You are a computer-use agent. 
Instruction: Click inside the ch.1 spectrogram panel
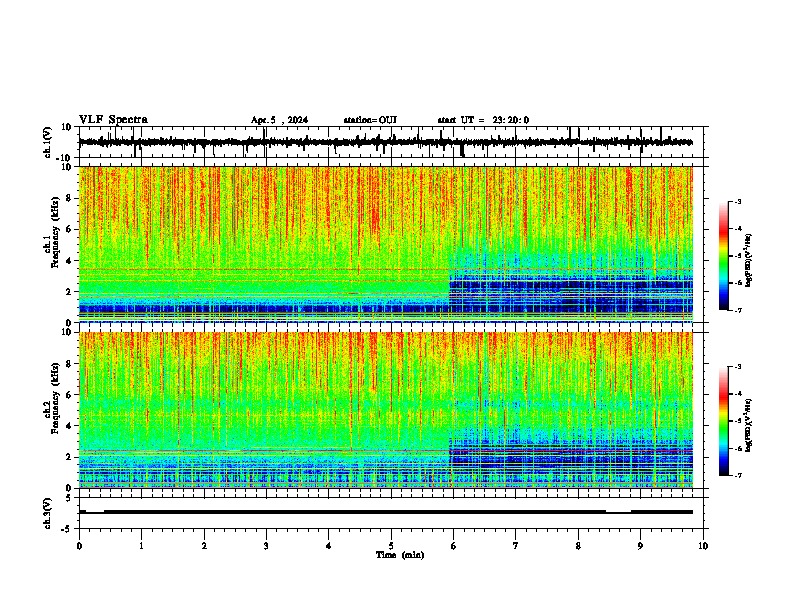pyautogui.click(x=385, y=244)
